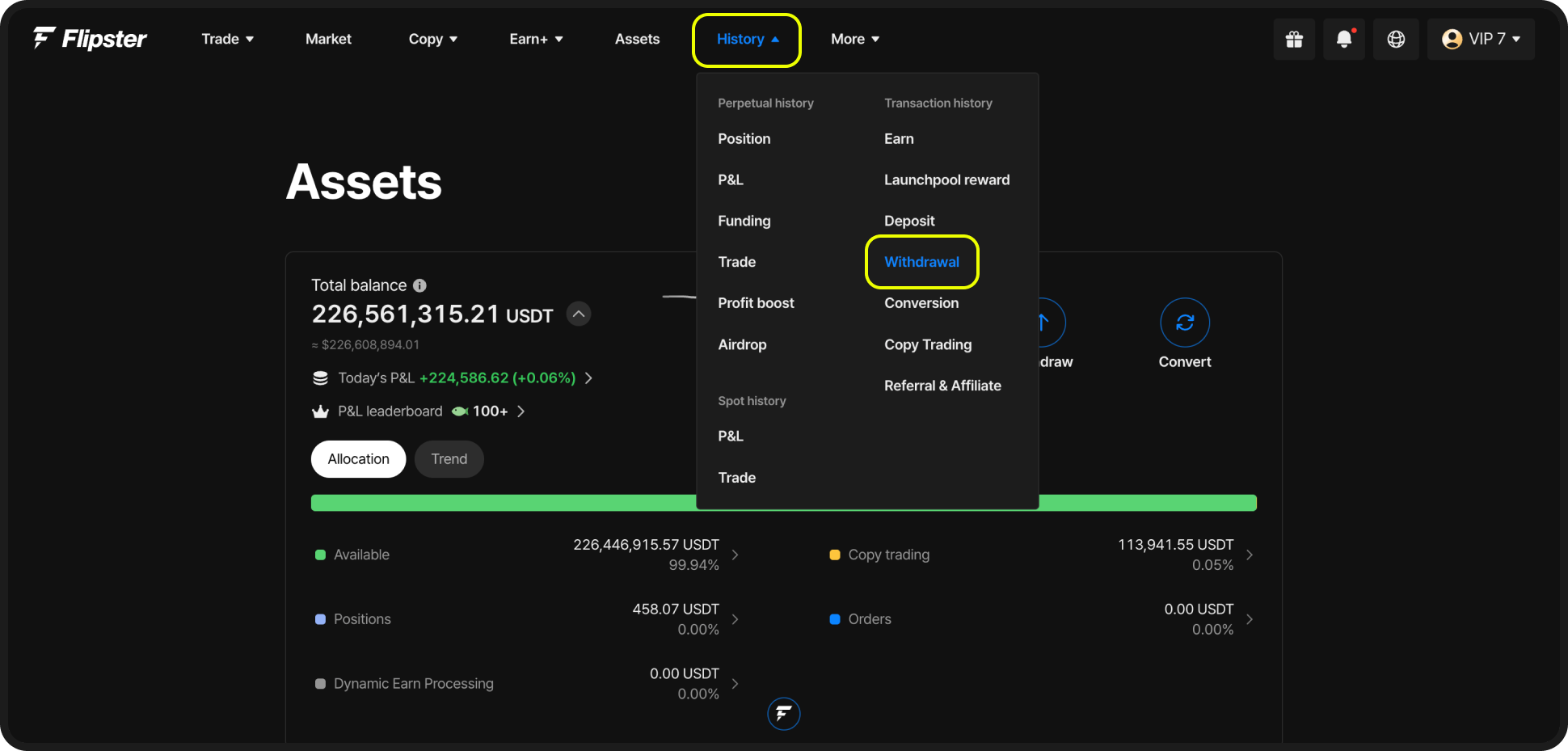Expand the Trade menu
The height and width of the screenshot is (751, 1568).
coord(227,39)
